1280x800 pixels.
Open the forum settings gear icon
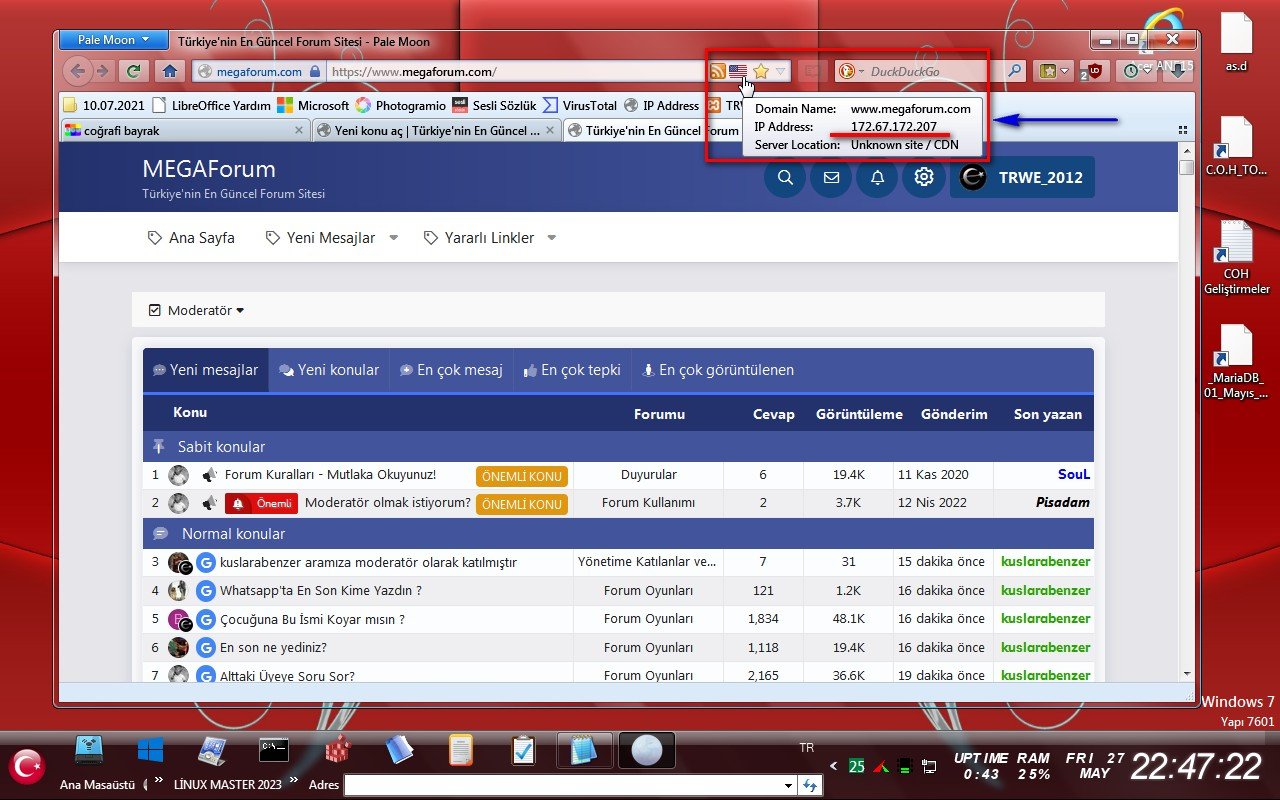click(924, 177)
